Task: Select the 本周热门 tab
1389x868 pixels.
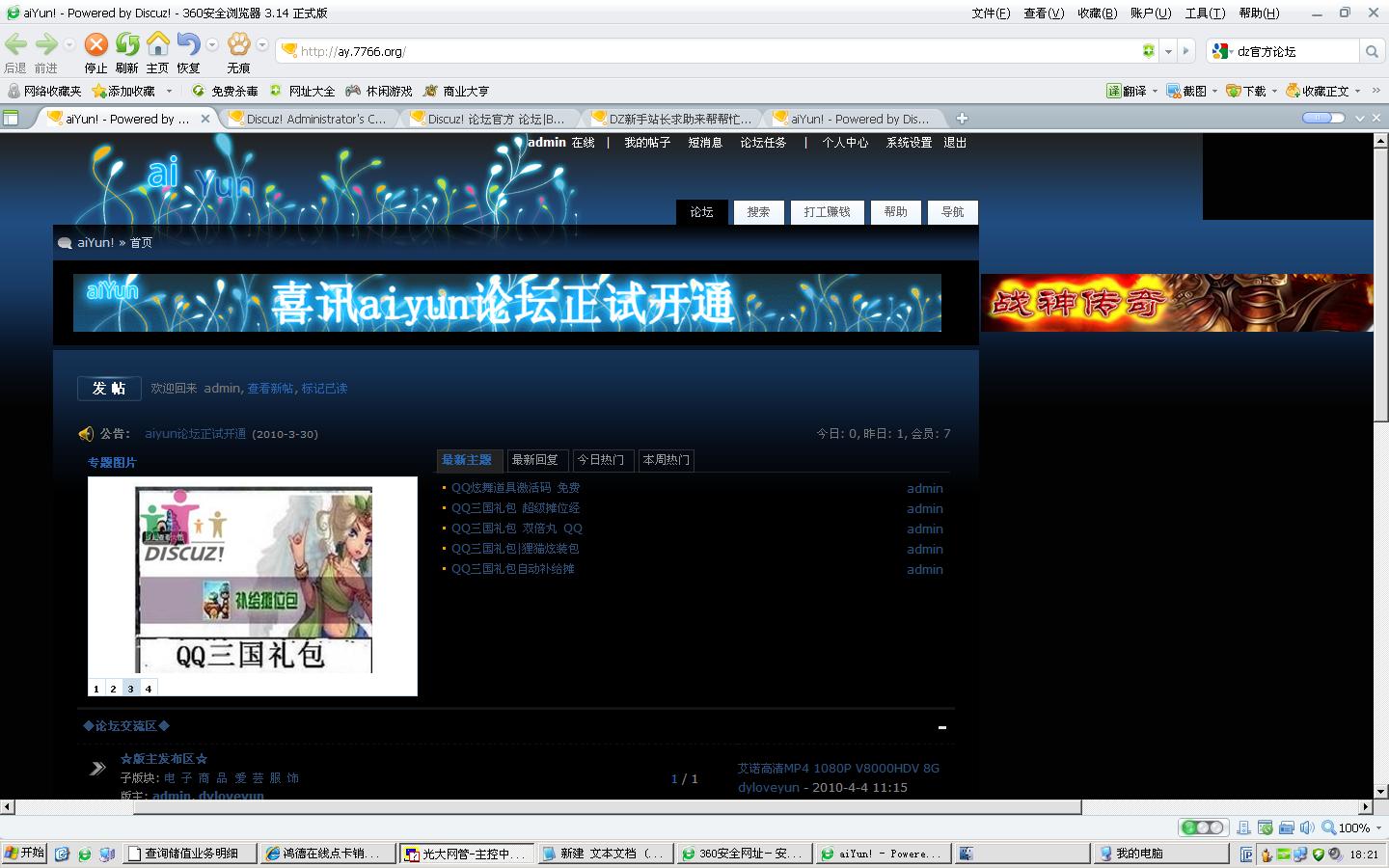Action: tap(667, 460)
